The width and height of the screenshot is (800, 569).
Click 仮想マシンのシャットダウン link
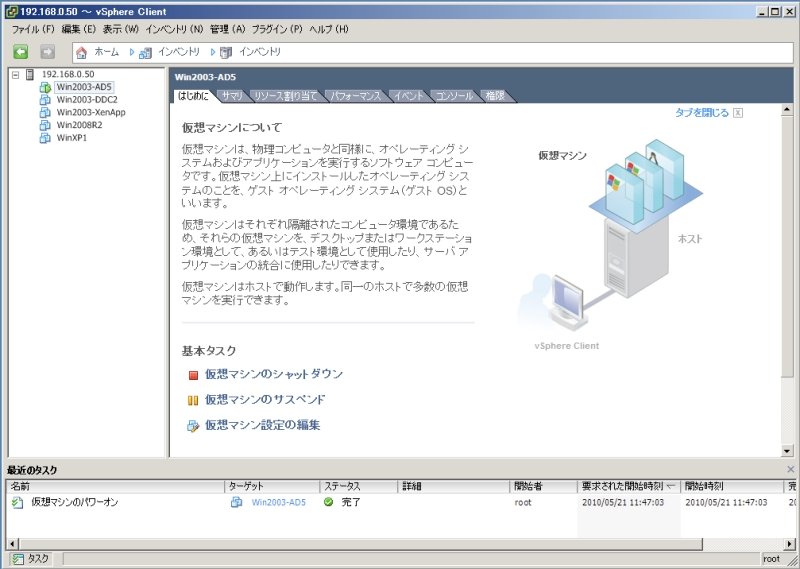click(274, 374)
